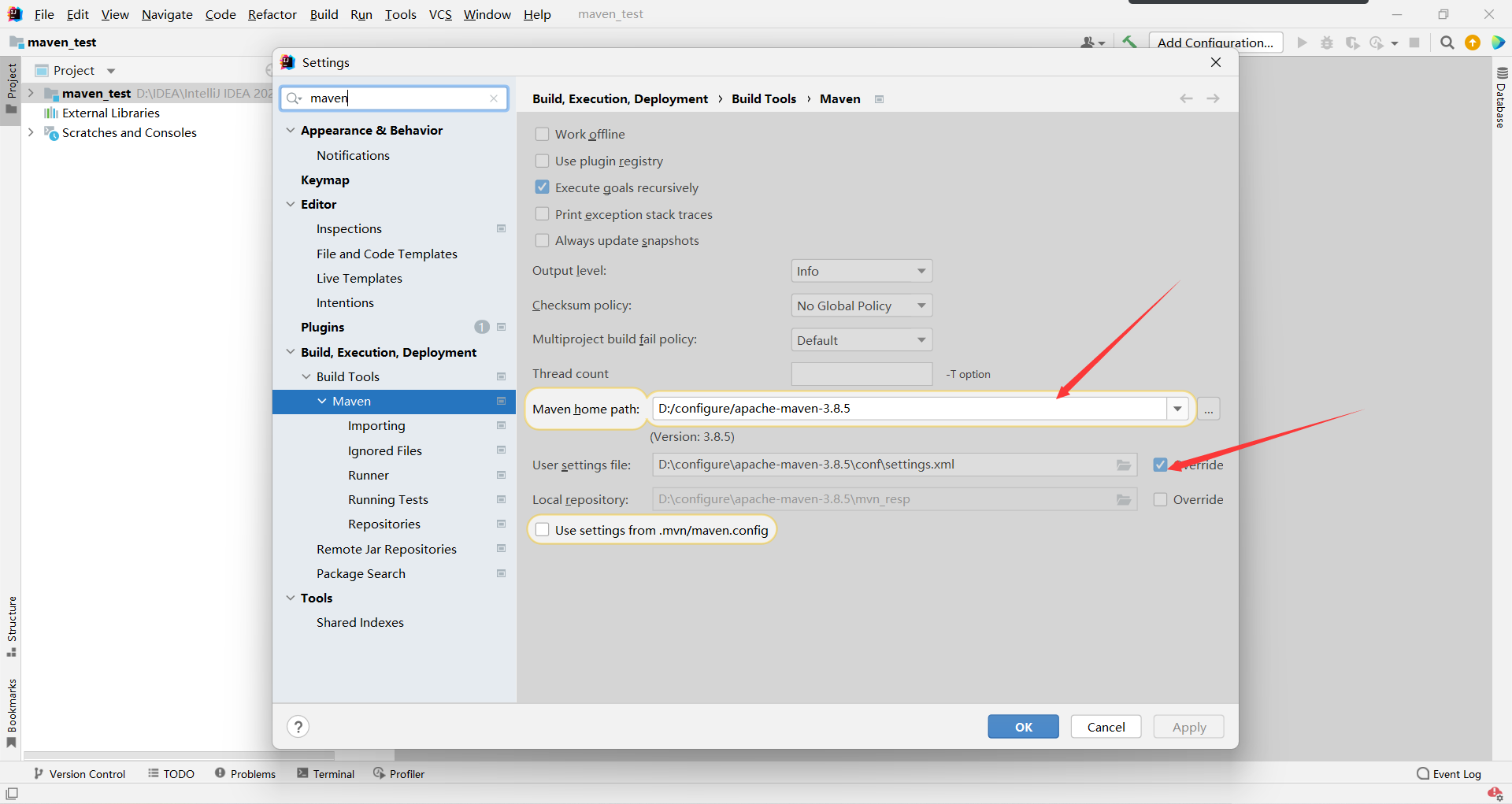
Task: Collapse Editor section in settings tree
Action: pos(291,204)
